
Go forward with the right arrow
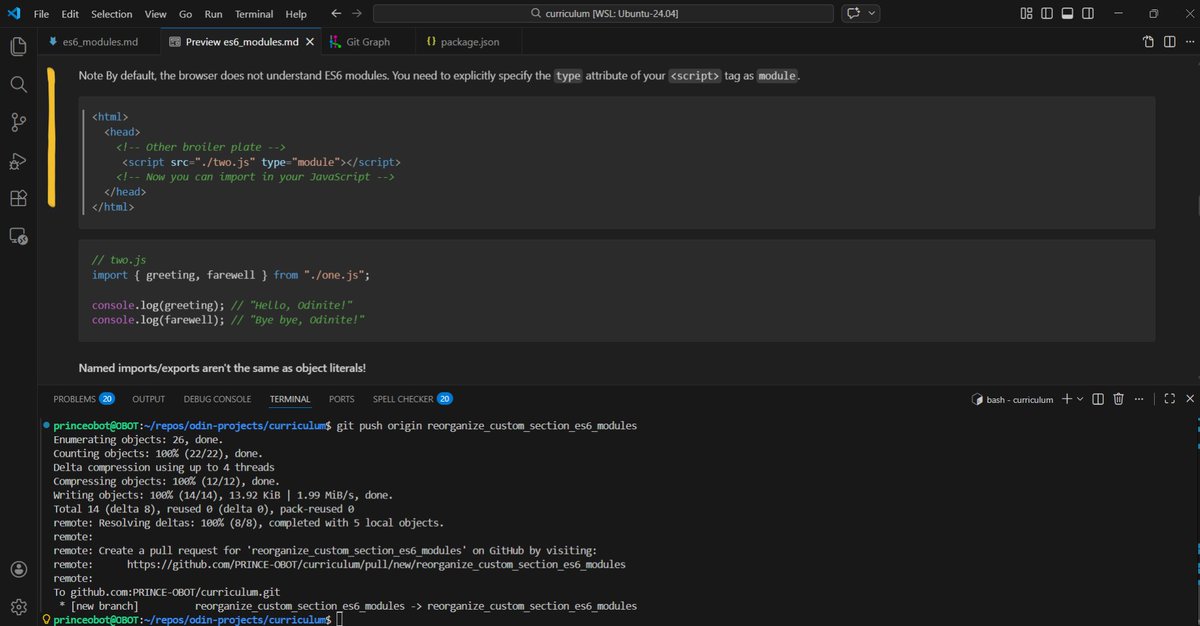[357, 14]
